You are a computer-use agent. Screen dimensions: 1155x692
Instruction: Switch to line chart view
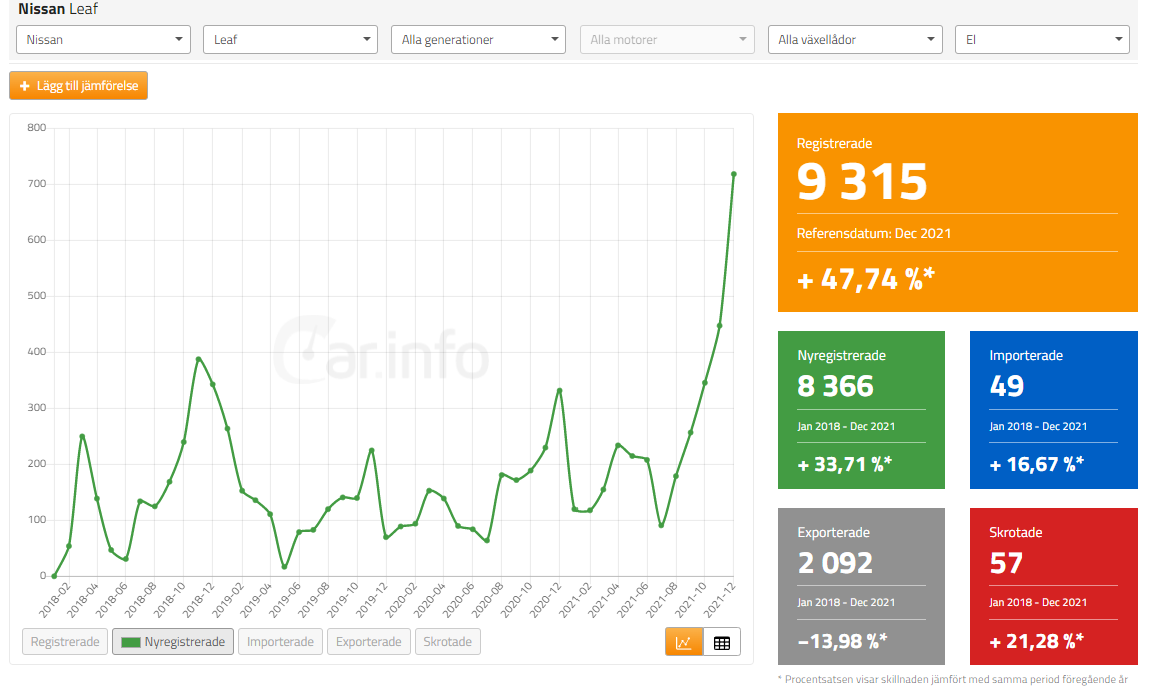pyautogui.click(x=684, y=642)
